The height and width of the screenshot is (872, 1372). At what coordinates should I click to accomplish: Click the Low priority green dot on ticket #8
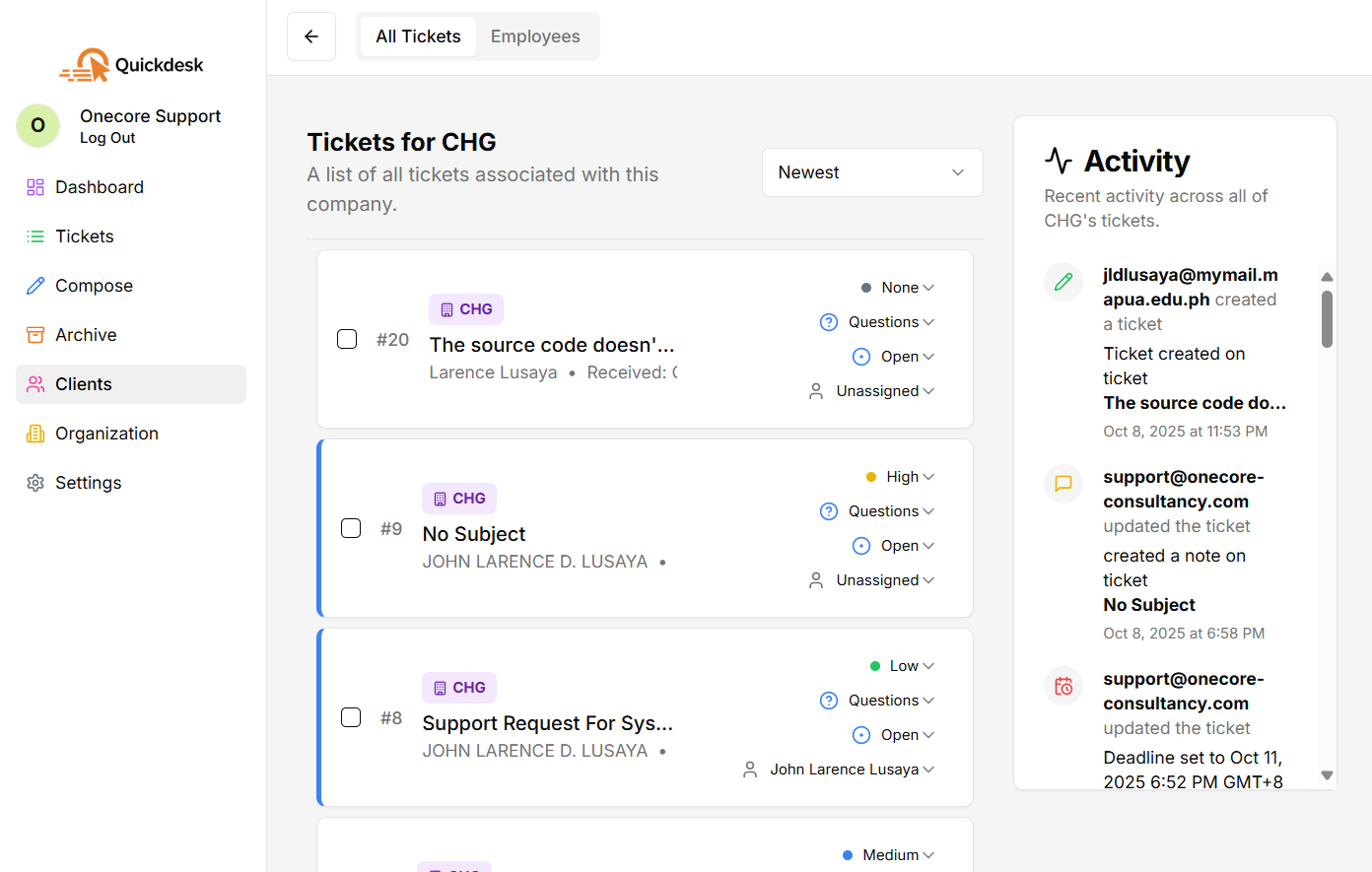pos(875,666)
